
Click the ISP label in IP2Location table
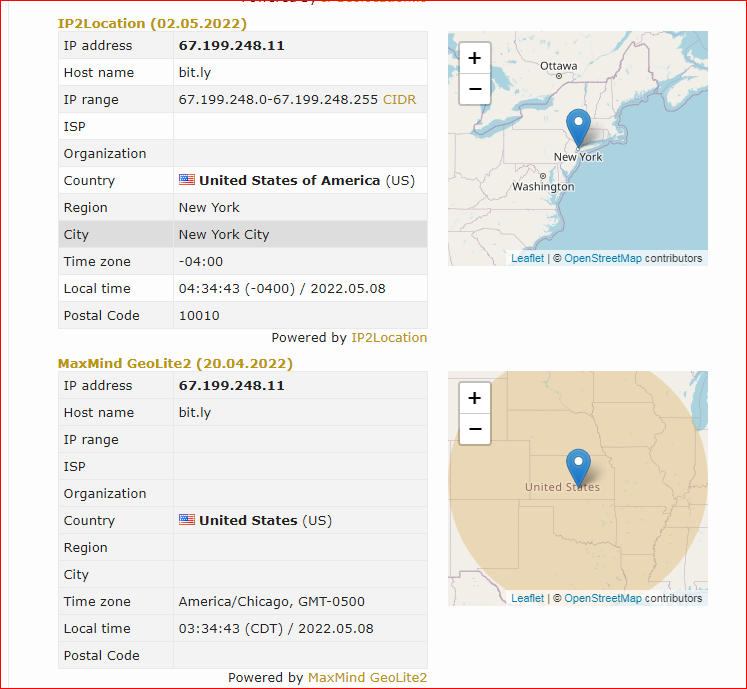(x=75, y=127)
